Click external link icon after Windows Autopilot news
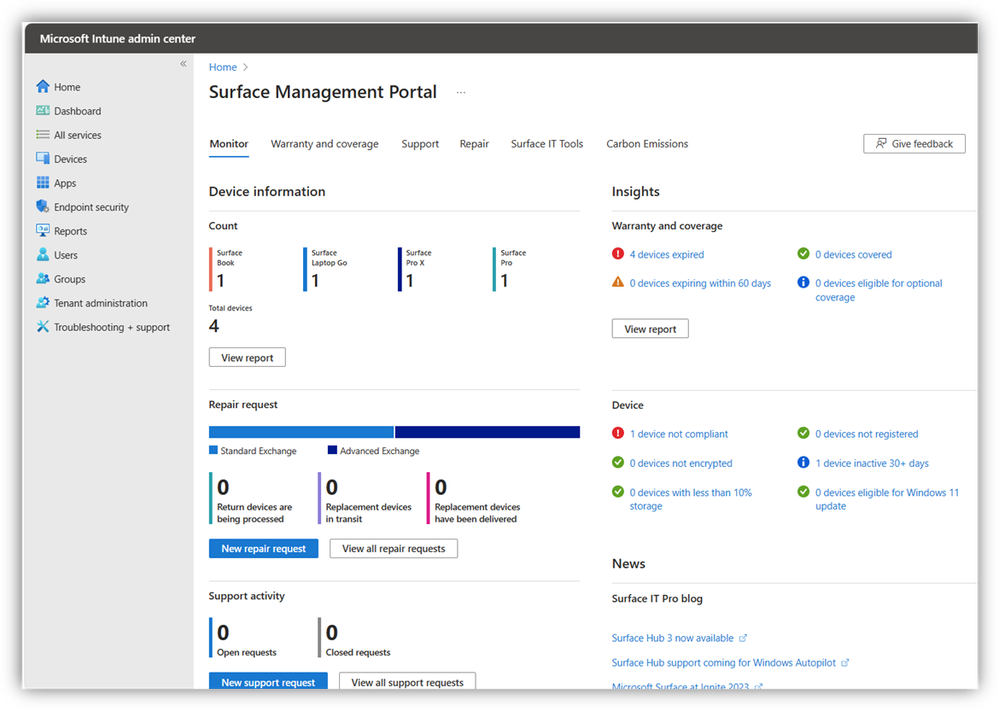Image resolution: width=999 pixels, height=710 pixels. 845,663
